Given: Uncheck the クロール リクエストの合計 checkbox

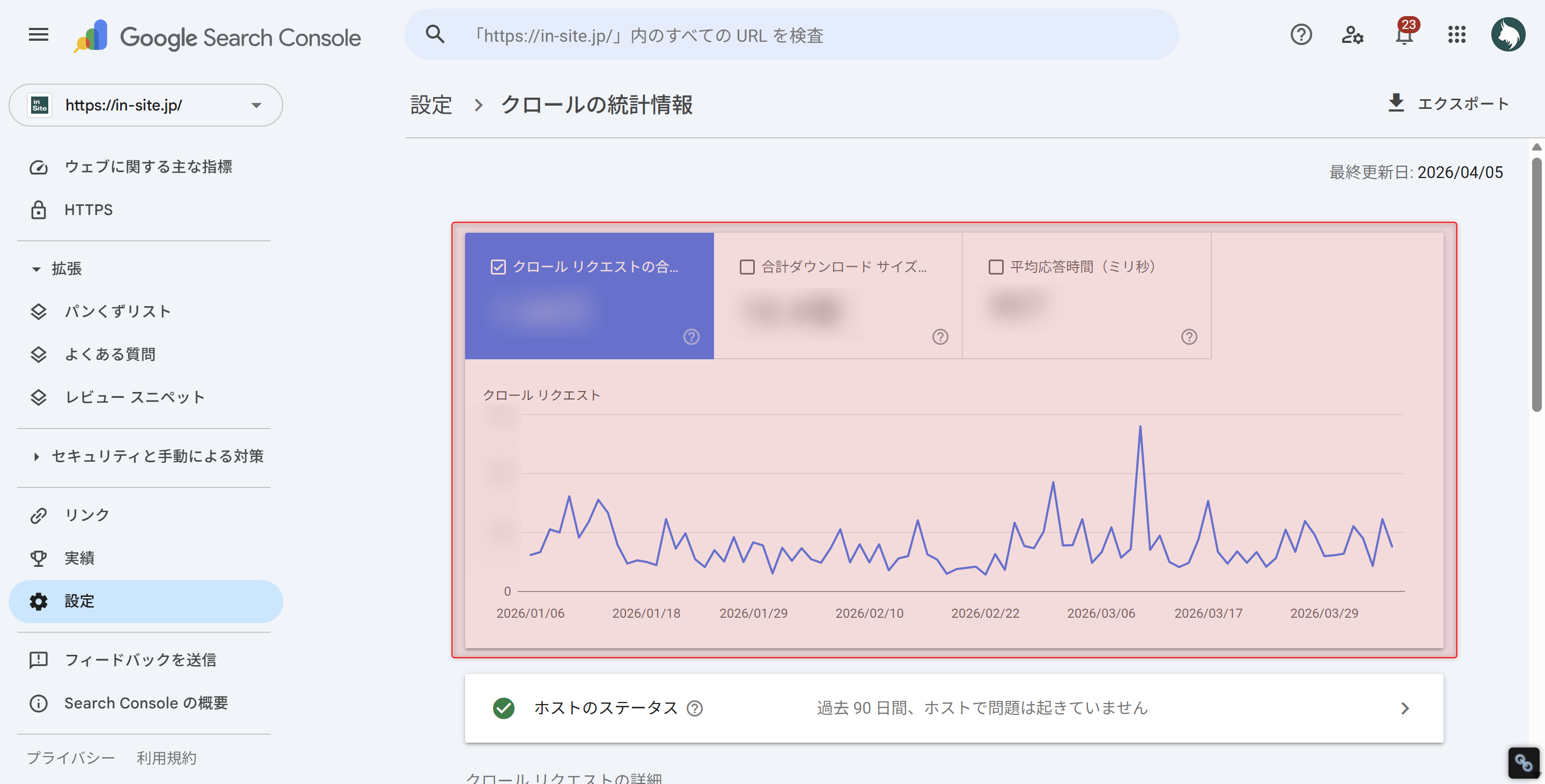Looking at the screenshot, I should click(x=498, y=268).
